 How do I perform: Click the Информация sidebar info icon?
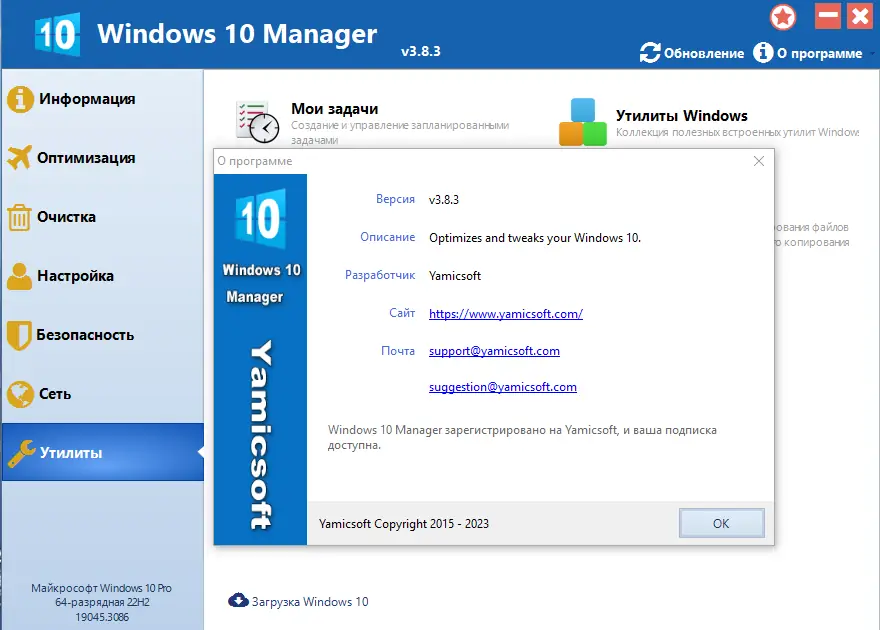tap(20, 99)
